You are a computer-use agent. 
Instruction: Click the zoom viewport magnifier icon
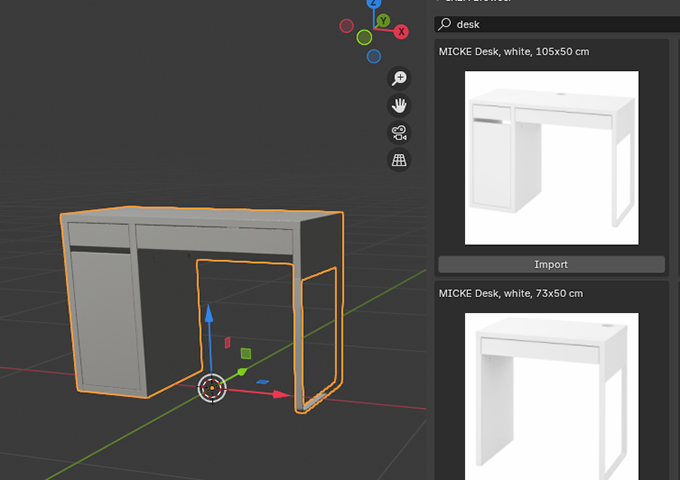pyautogui.click(x=399, y=78)
